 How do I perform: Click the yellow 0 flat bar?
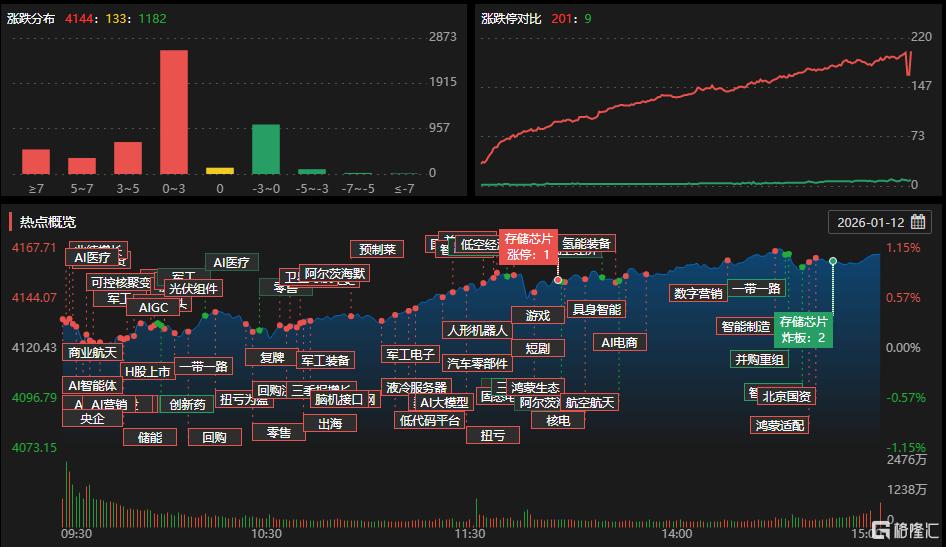pyautogui.click(x=220, y=171)
